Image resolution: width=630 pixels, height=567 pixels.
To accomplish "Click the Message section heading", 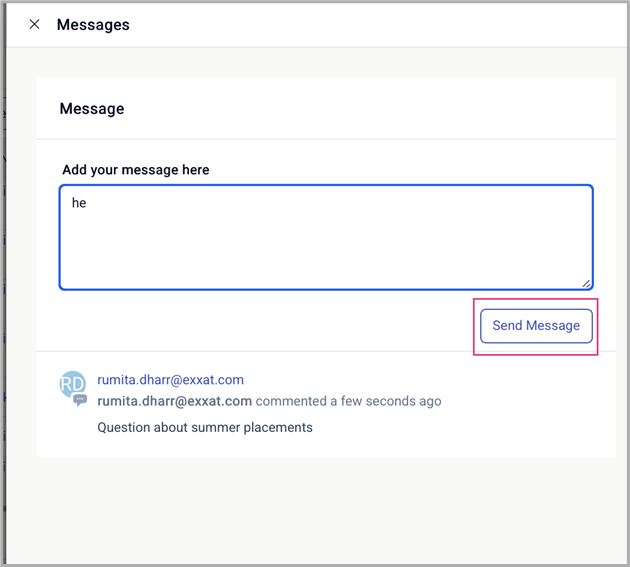I will point(92,108).
